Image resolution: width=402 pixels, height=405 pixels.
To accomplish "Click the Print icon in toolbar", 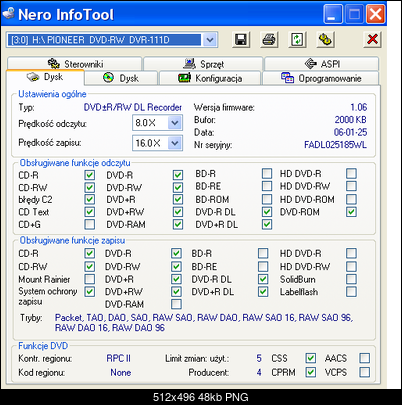I will click(x=269, y=40).
